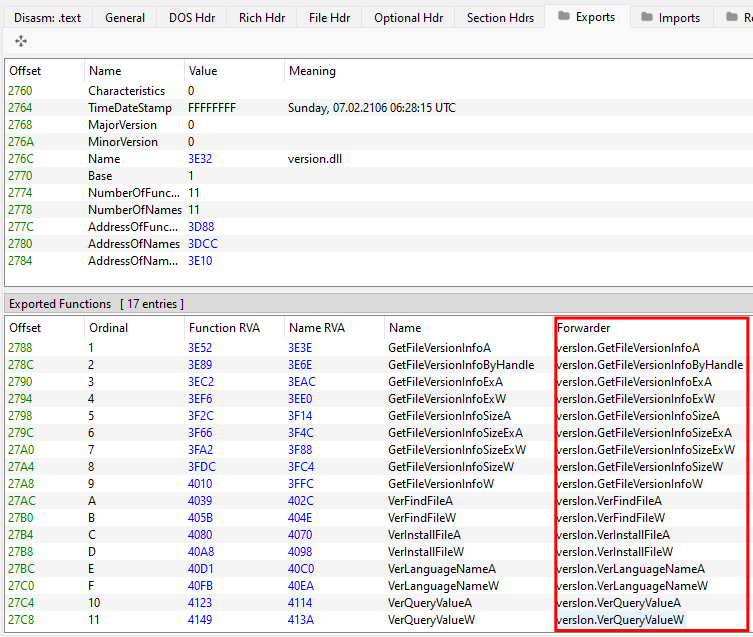Click the folder icon on the Exports tab

pos(564,17)
